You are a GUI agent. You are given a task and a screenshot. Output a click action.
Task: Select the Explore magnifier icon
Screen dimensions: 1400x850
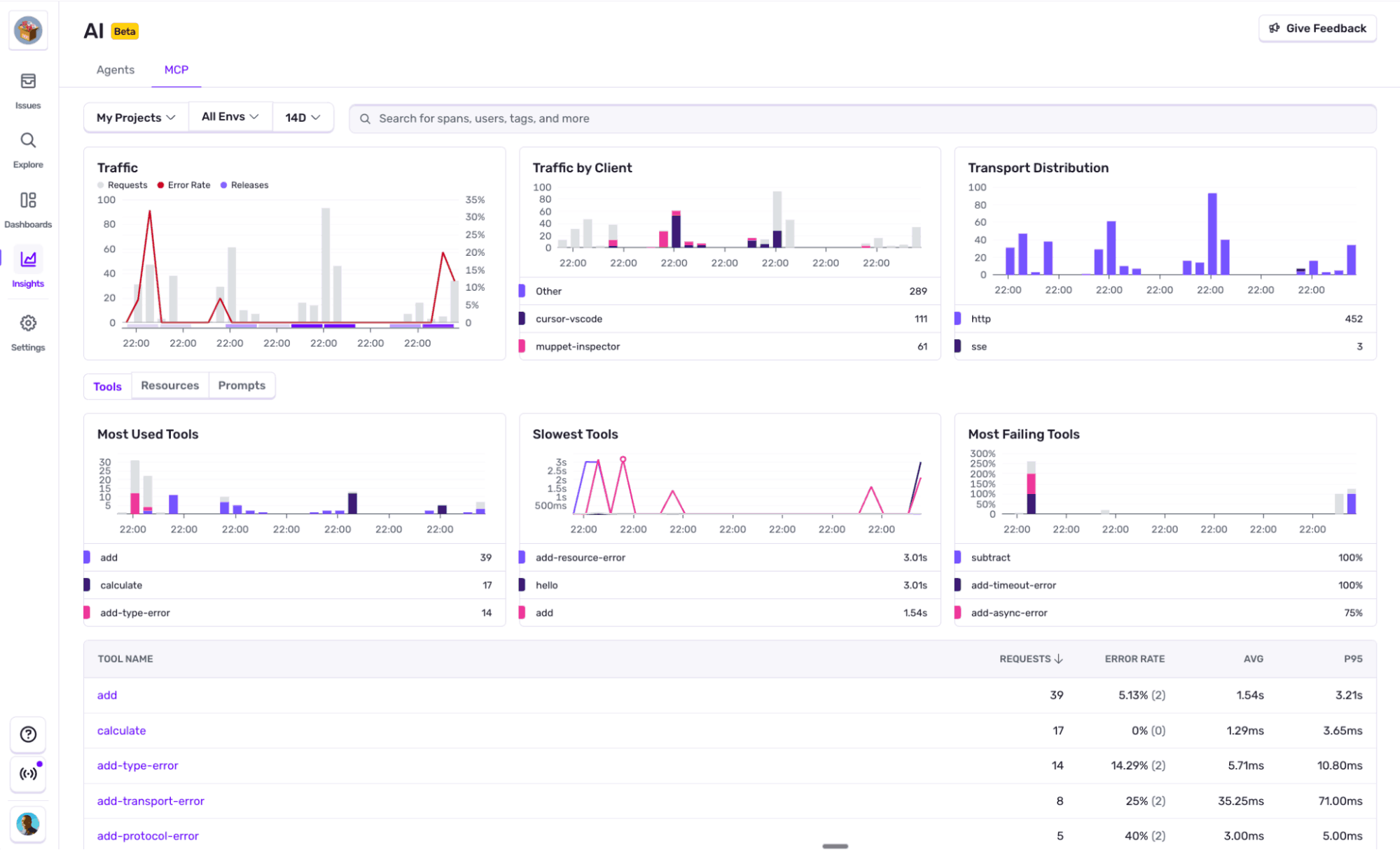(27, 144)
